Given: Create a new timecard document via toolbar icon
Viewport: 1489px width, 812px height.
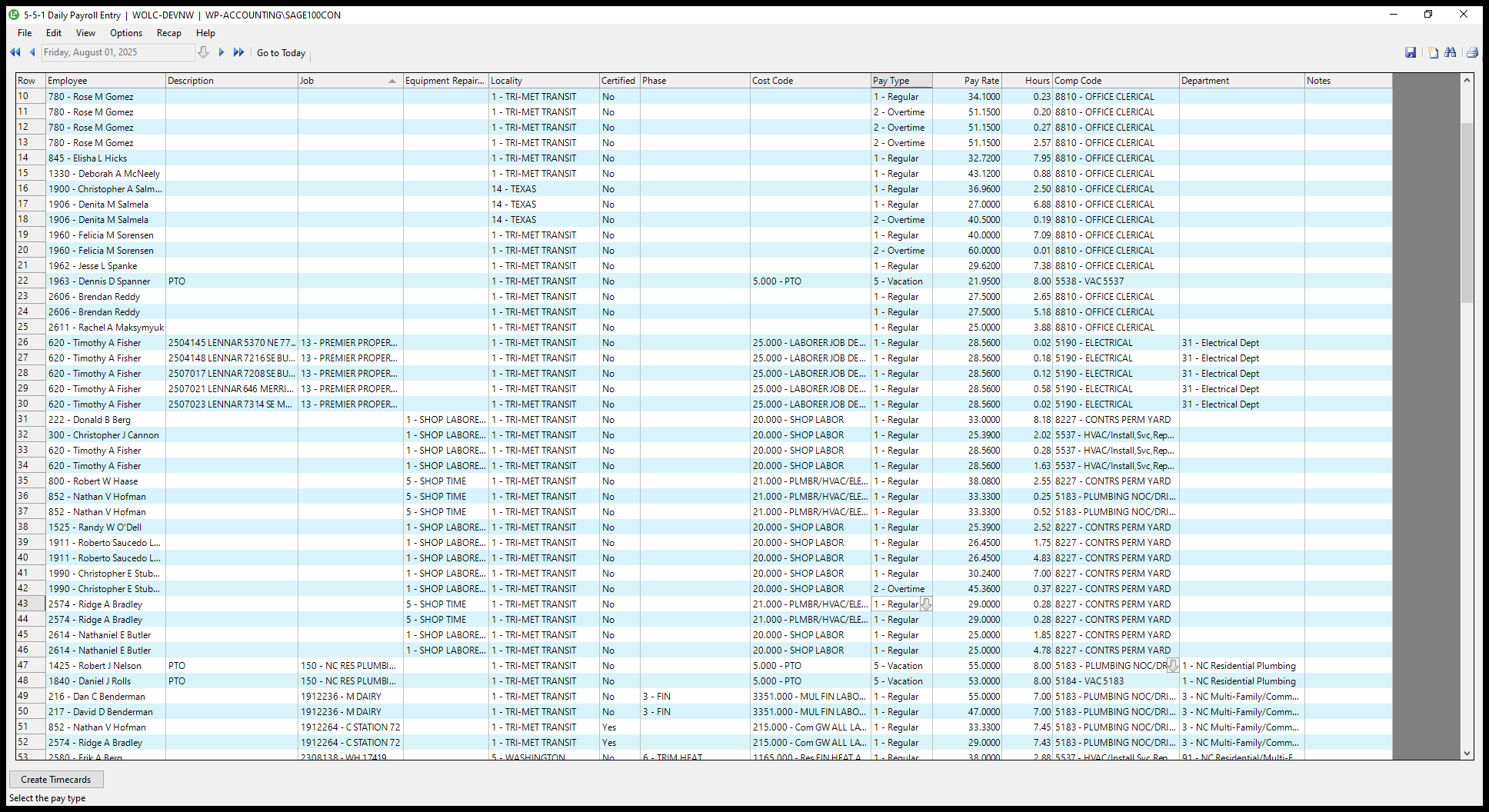Looking at the screenshot, I should [1432, 52].
